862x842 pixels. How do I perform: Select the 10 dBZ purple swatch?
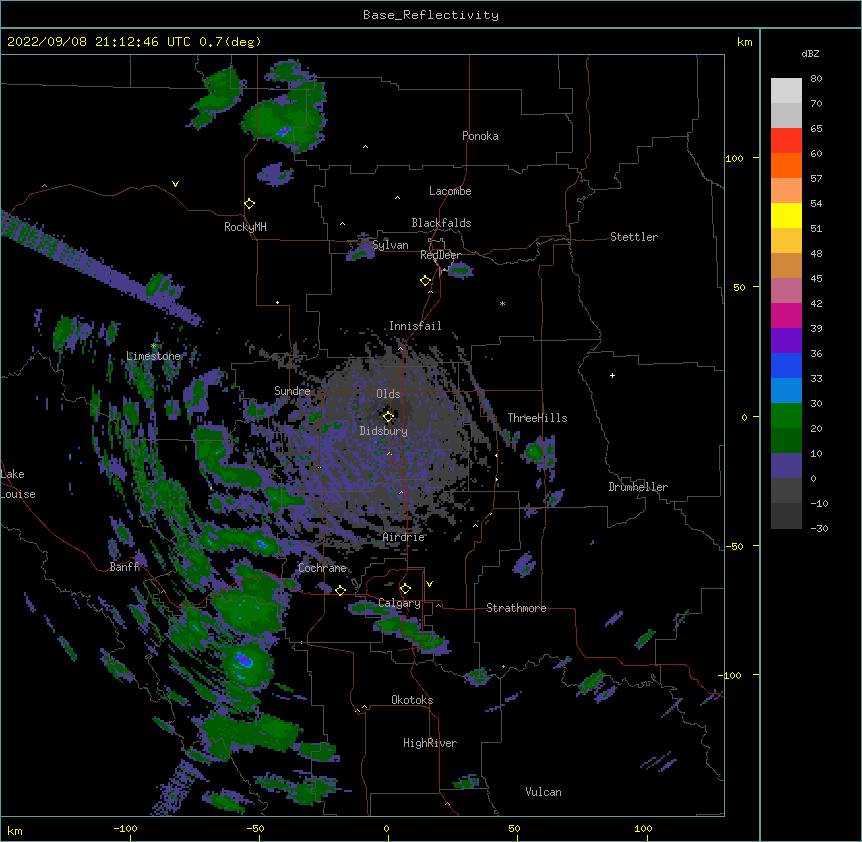[x=786, y=466]
